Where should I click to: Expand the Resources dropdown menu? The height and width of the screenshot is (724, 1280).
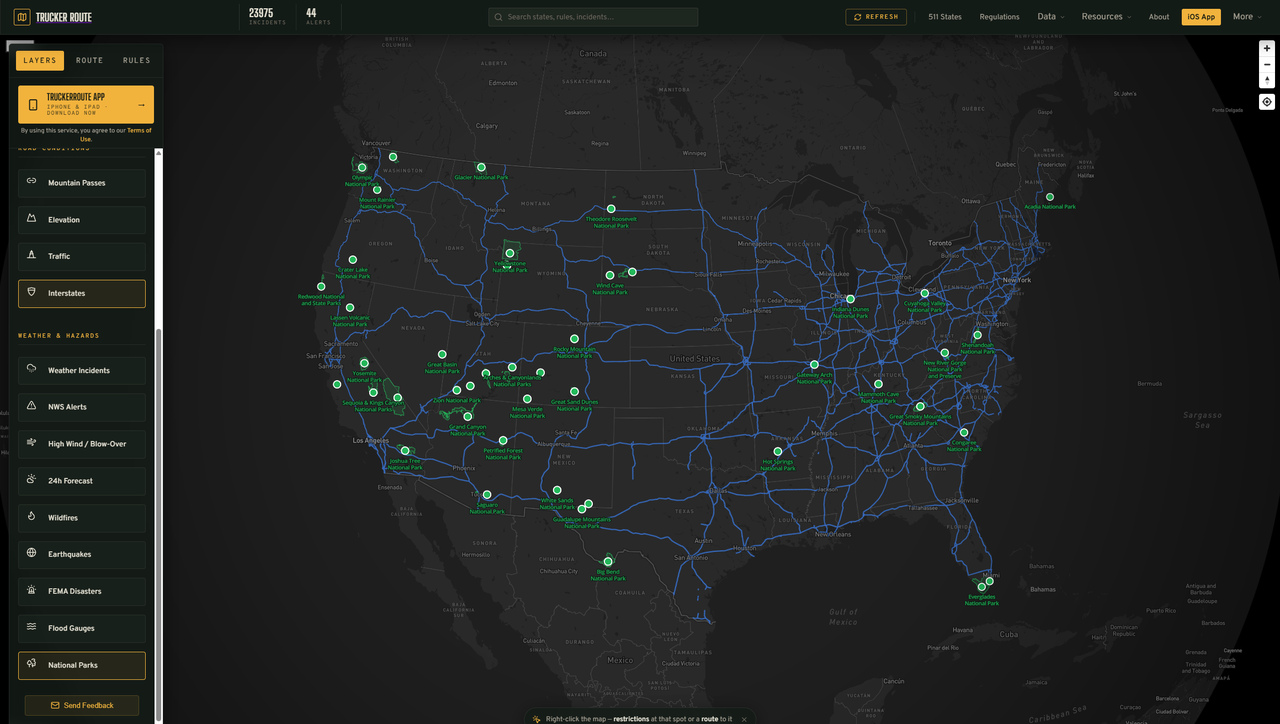(x=1106, y=17)
